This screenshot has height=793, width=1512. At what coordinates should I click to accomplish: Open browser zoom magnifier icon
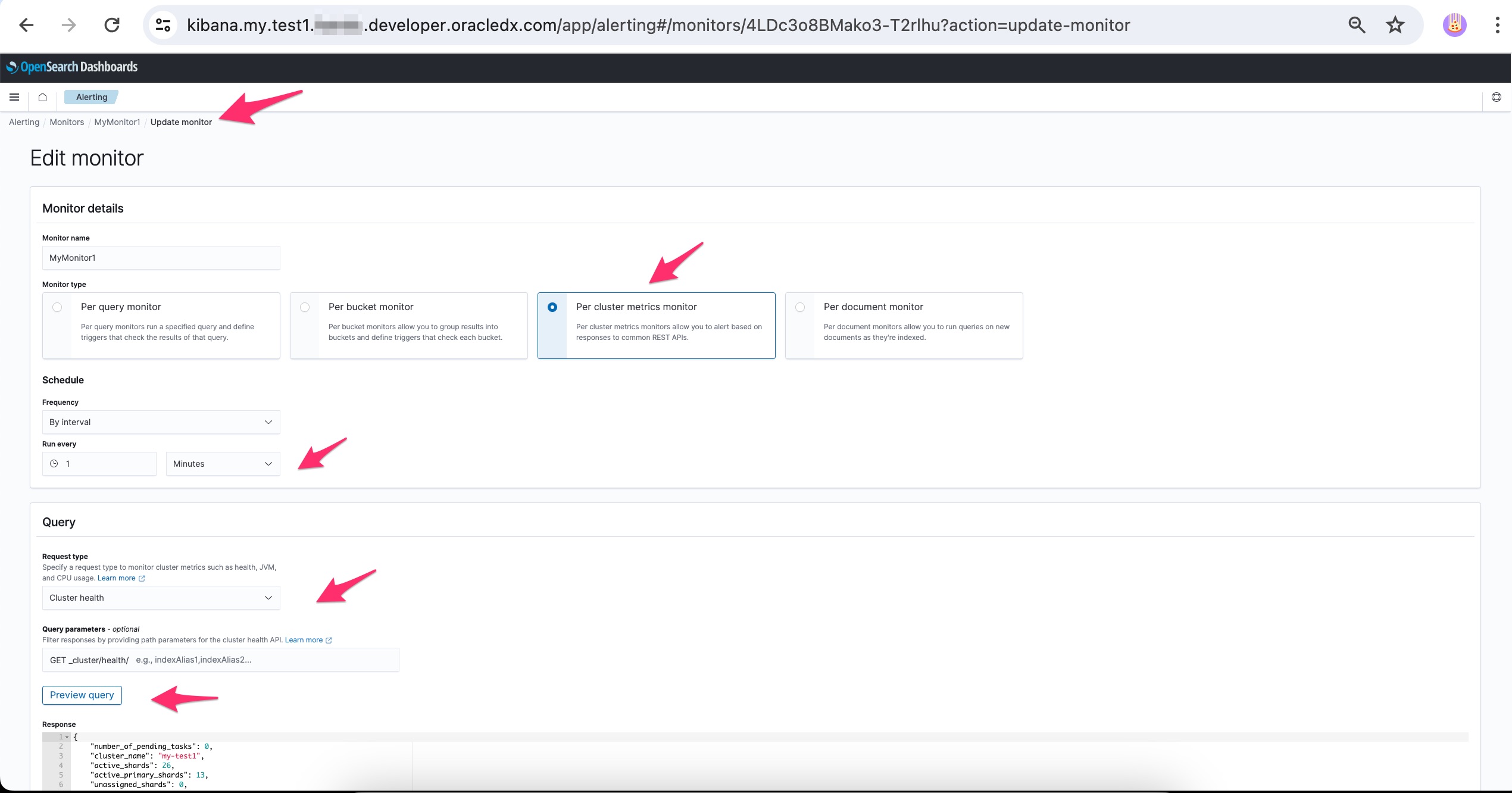(1357, 25)
